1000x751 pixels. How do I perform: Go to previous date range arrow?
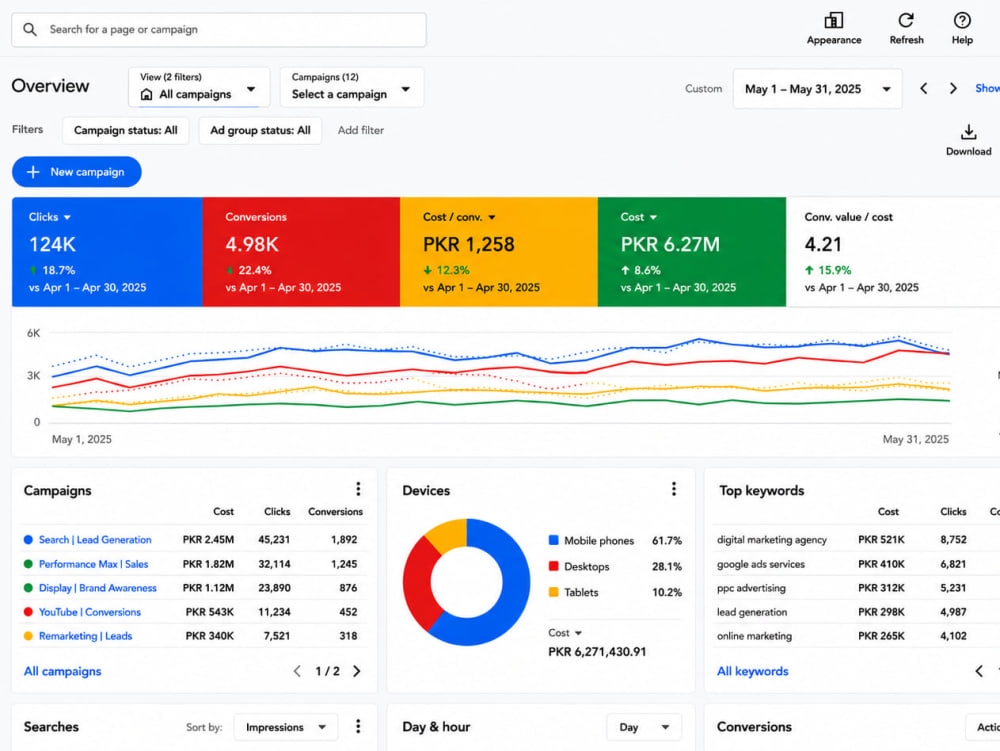[x=923, y=89]
